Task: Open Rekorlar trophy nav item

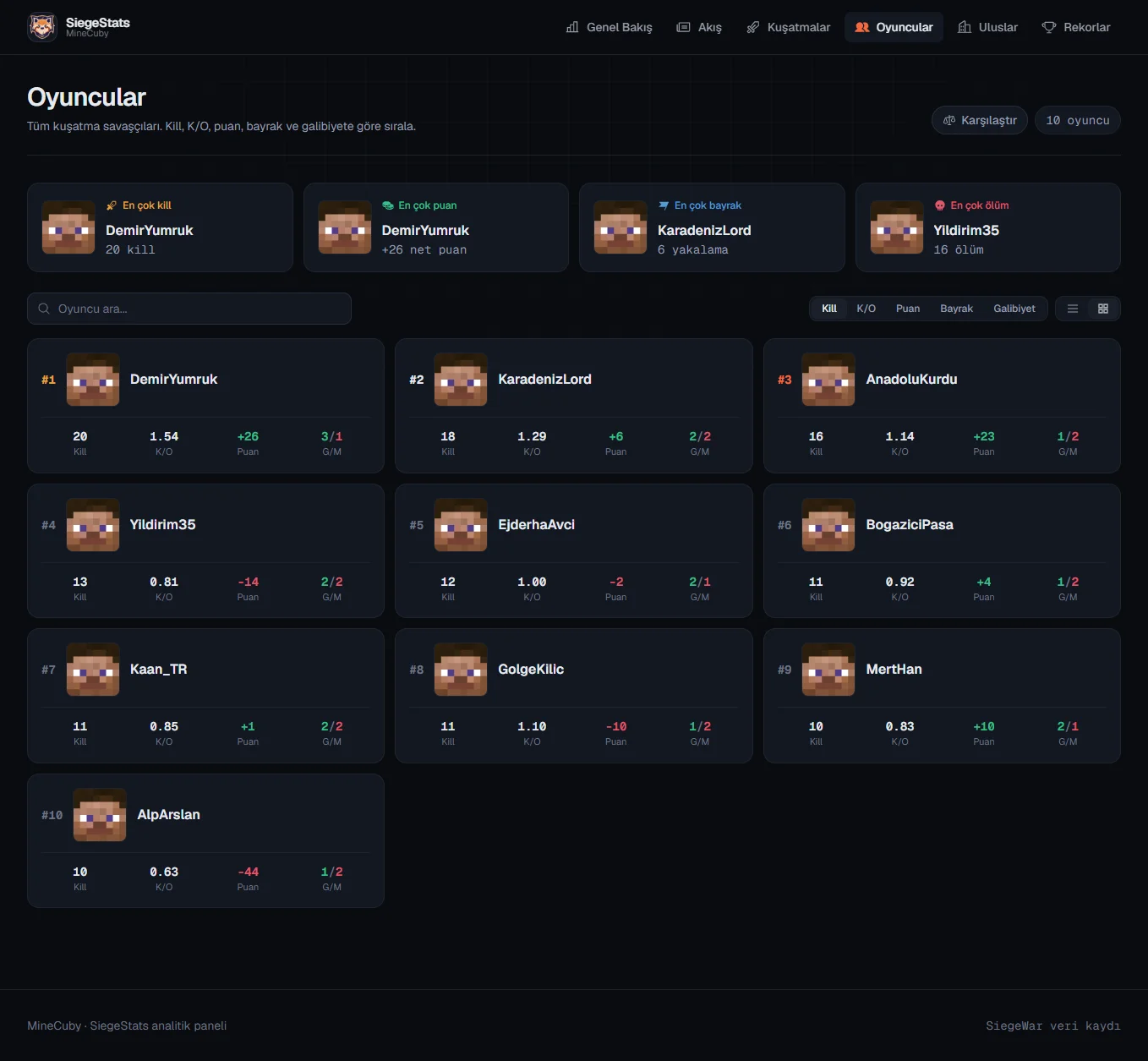Action: click(1076, 27)
